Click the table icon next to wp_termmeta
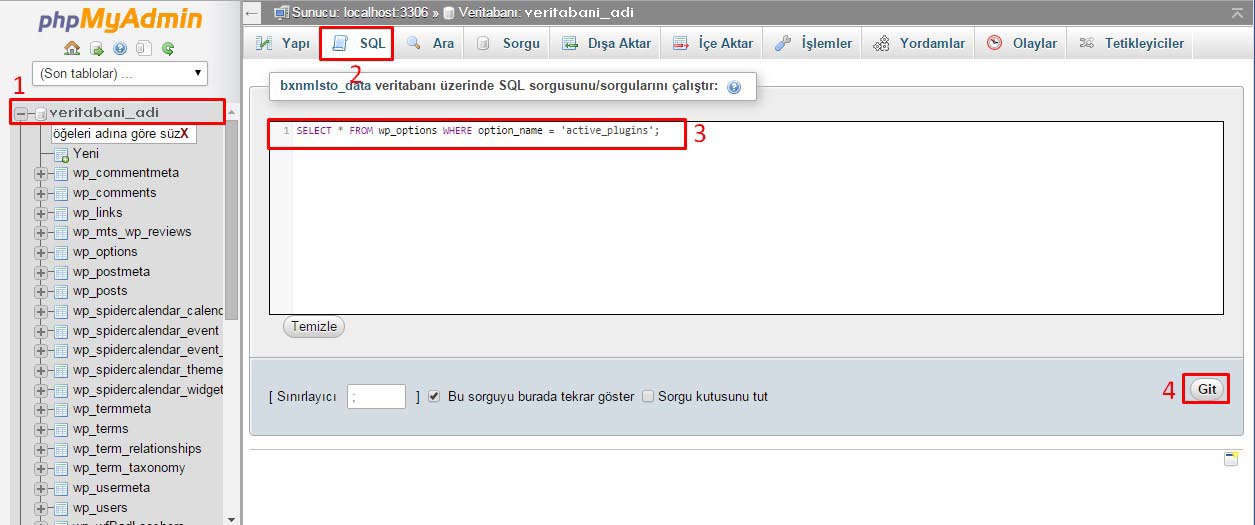This screenshot has width=1255, height=525. [x=61, y=409]
